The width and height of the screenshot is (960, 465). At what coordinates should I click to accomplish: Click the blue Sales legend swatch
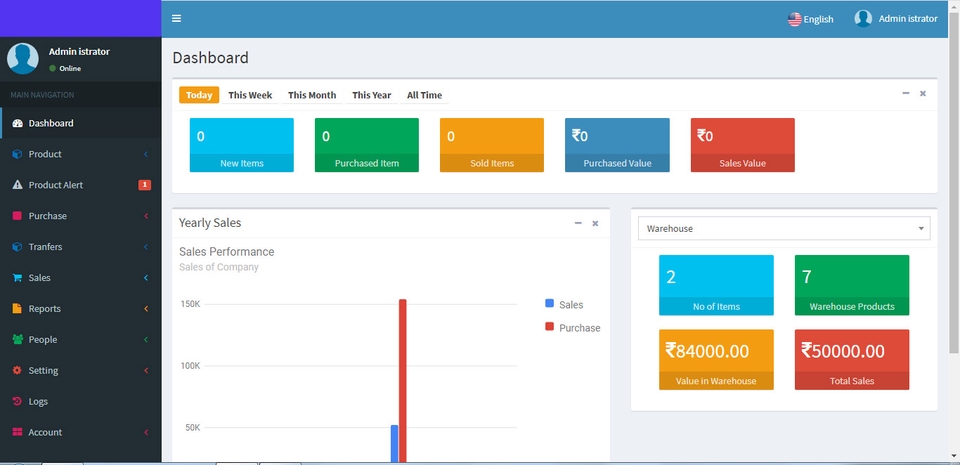coord(549,303)
